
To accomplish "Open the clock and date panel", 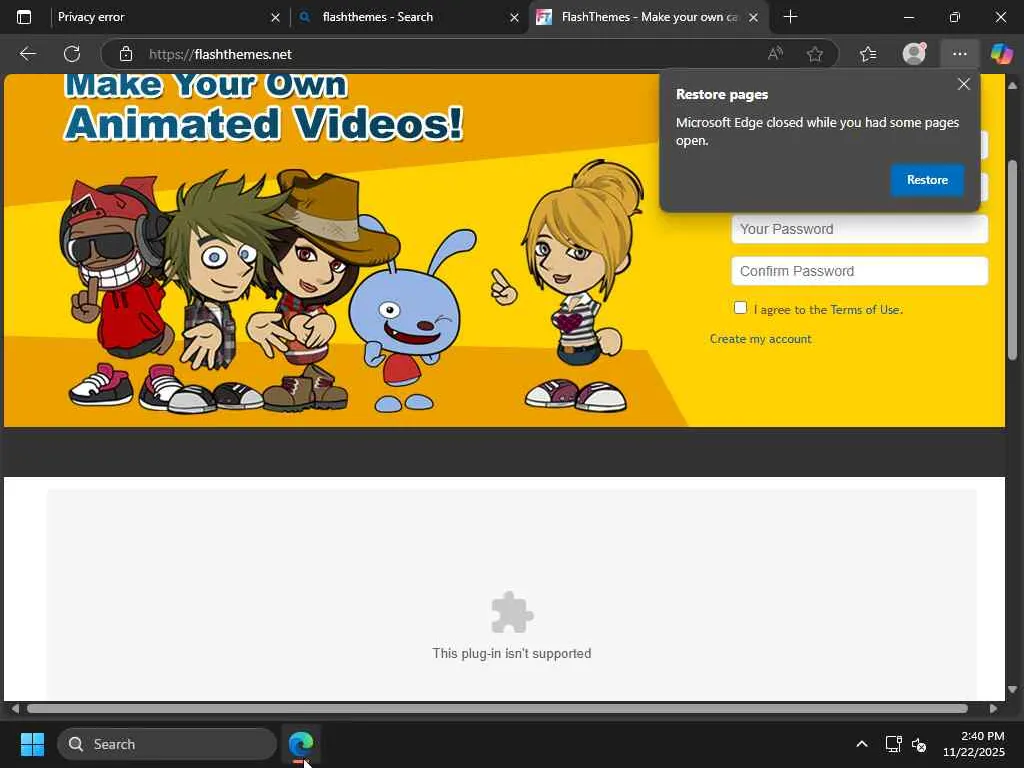I will click(973, 744).
